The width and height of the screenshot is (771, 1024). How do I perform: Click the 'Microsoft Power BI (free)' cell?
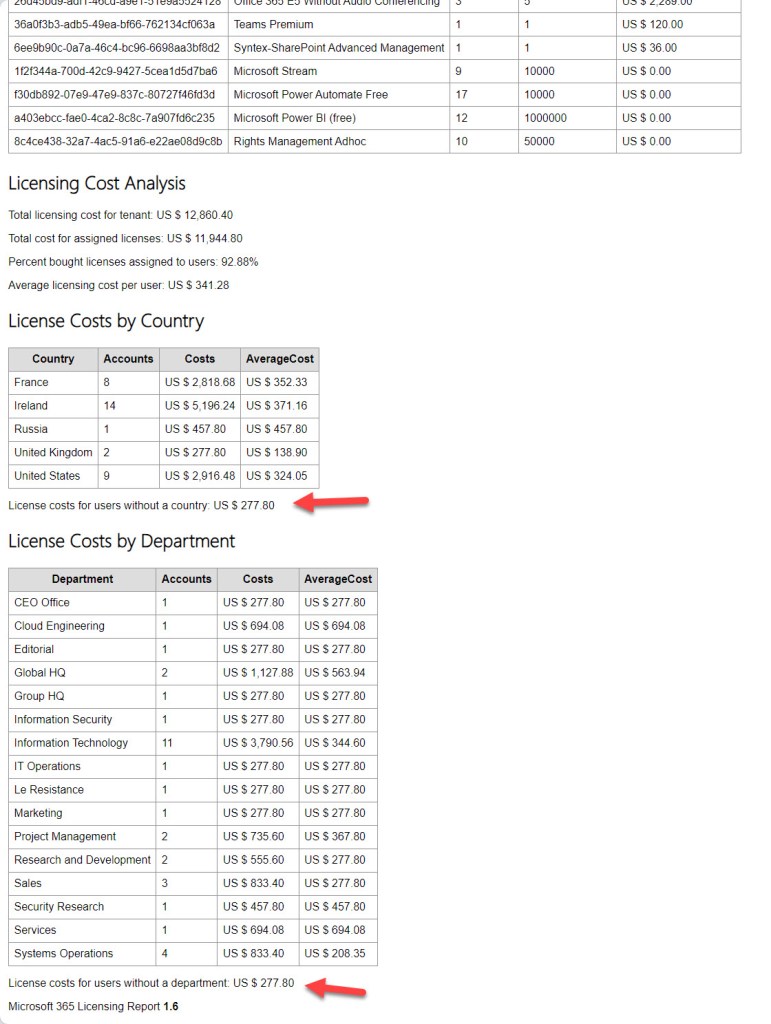point(339,118)
